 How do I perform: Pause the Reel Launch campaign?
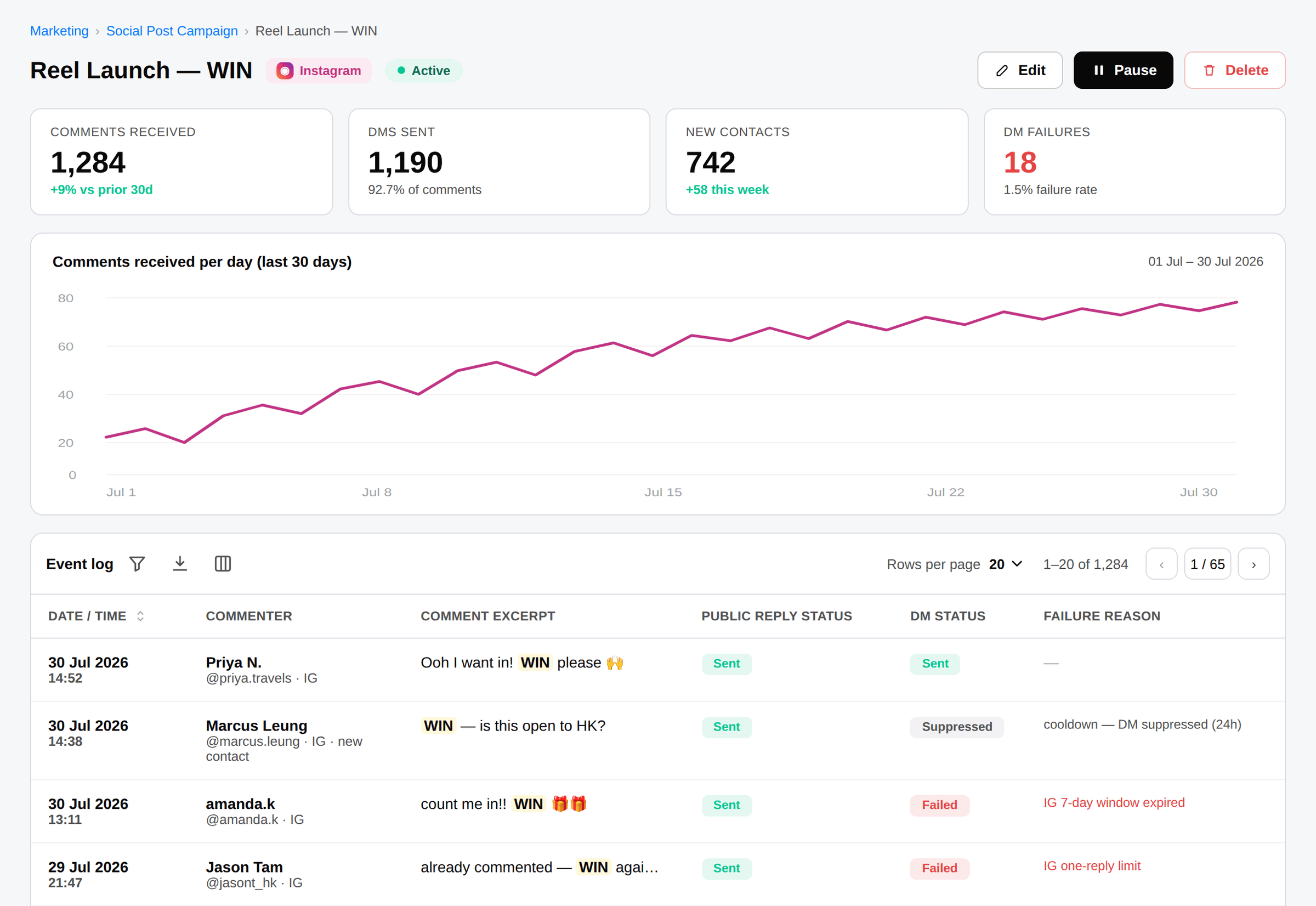1123,70
